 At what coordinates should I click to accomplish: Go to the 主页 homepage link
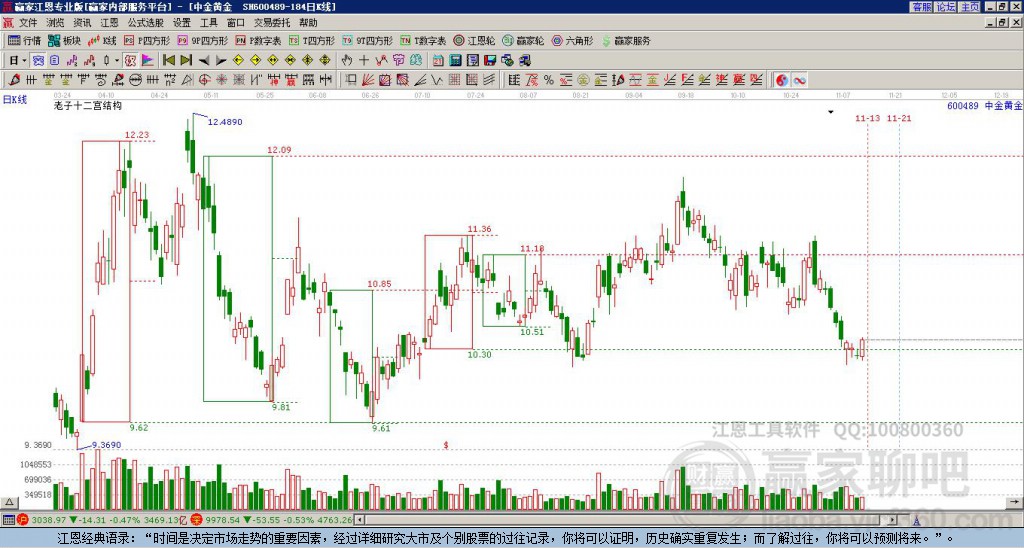970,7
